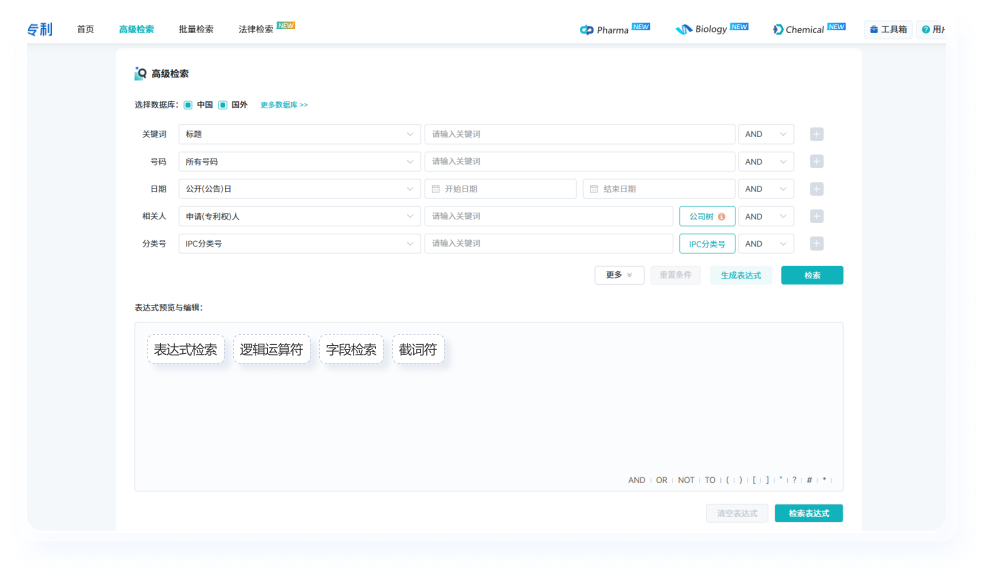
Task: Open AND operator dropdown in 相关人 row
Action: [766, 217]
